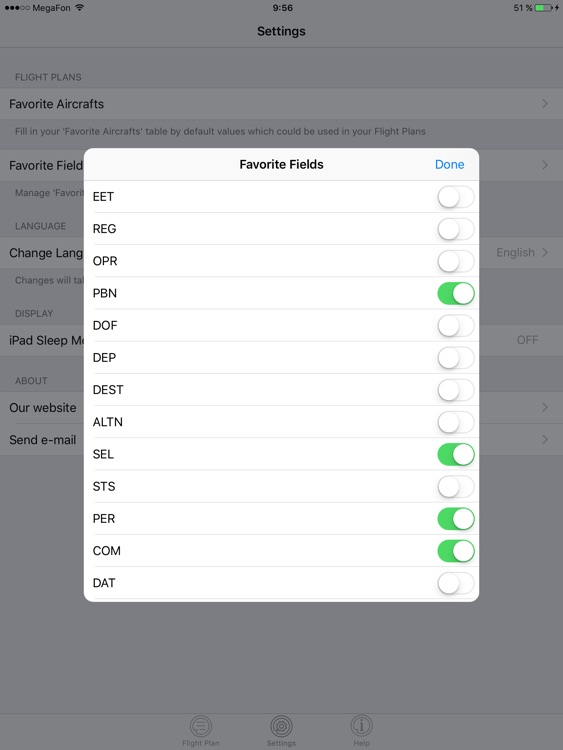Select the Favorite Aircrafts menu row
This screenshot has width=563, height=750.
(281, 104)
